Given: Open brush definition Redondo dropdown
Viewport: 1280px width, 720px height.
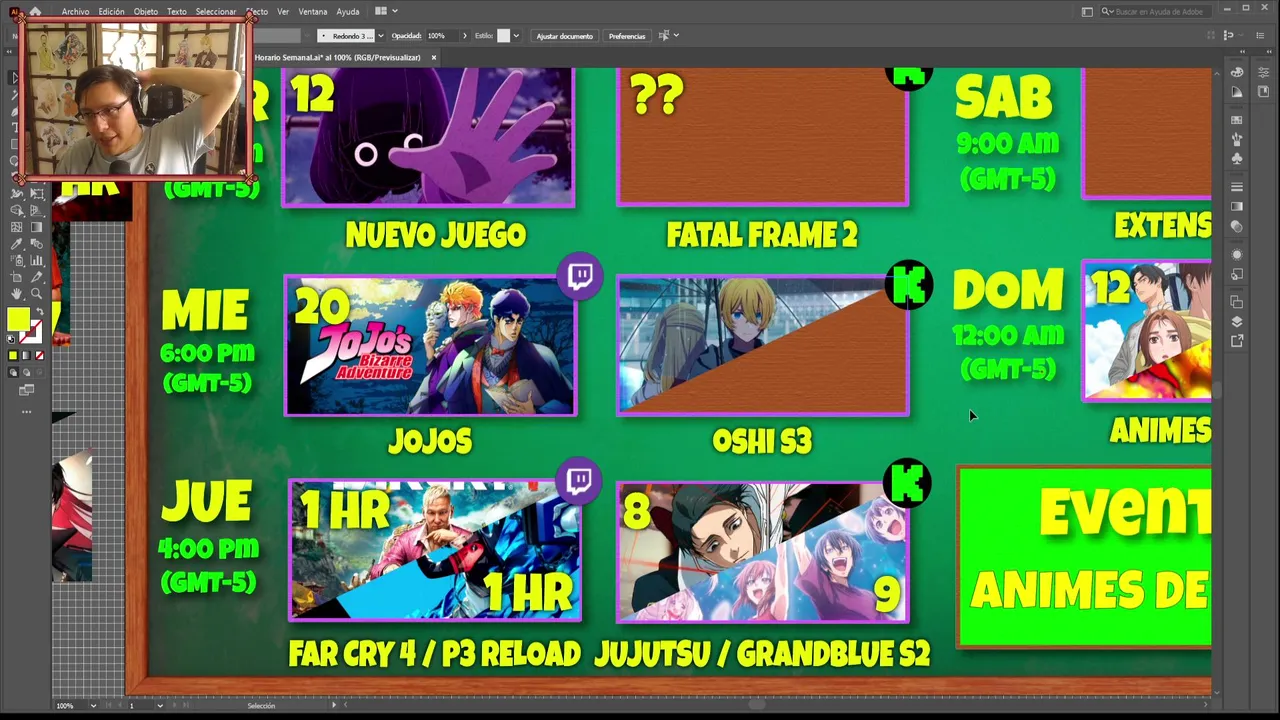Looking at the screenshot, I should (x=380, y=36).
